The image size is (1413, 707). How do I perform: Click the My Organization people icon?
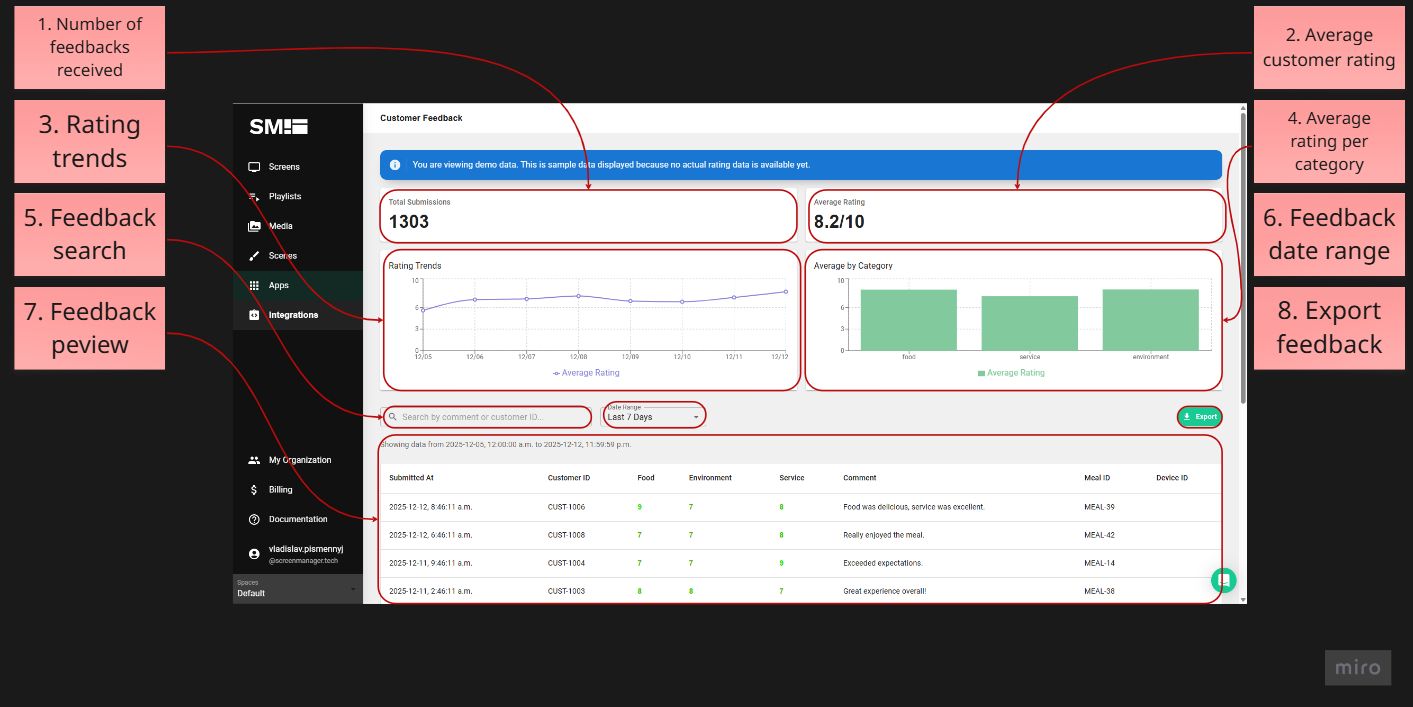(x=254, y=460)
